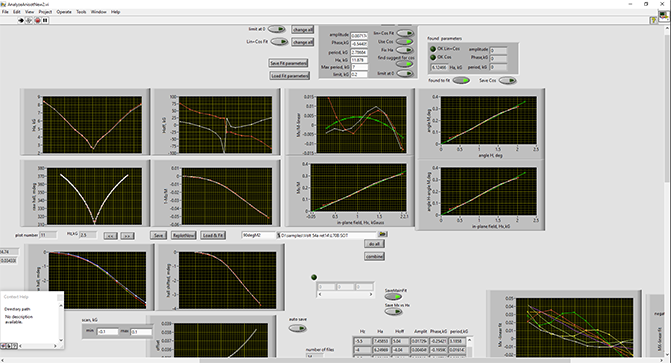
Task: Click the combine button
Action: click(x=374, y=256)
